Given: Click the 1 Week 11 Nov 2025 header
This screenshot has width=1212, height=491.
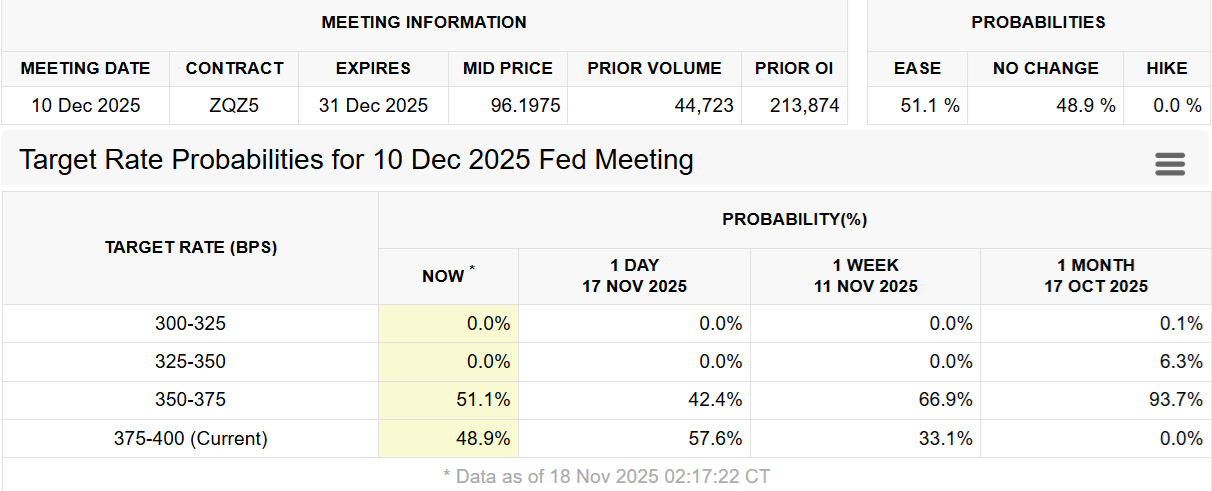Looking at the screenshot, I should (x=865, y=276).
